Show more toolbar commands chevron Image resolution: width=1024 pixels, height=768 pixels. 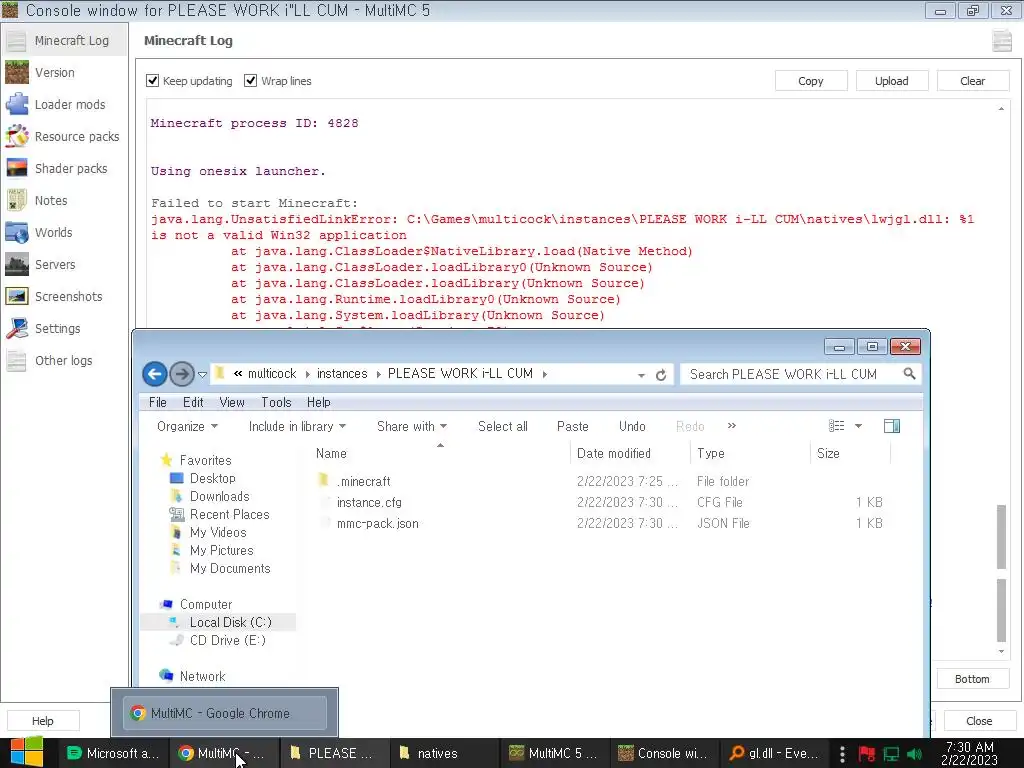[731, 426]
